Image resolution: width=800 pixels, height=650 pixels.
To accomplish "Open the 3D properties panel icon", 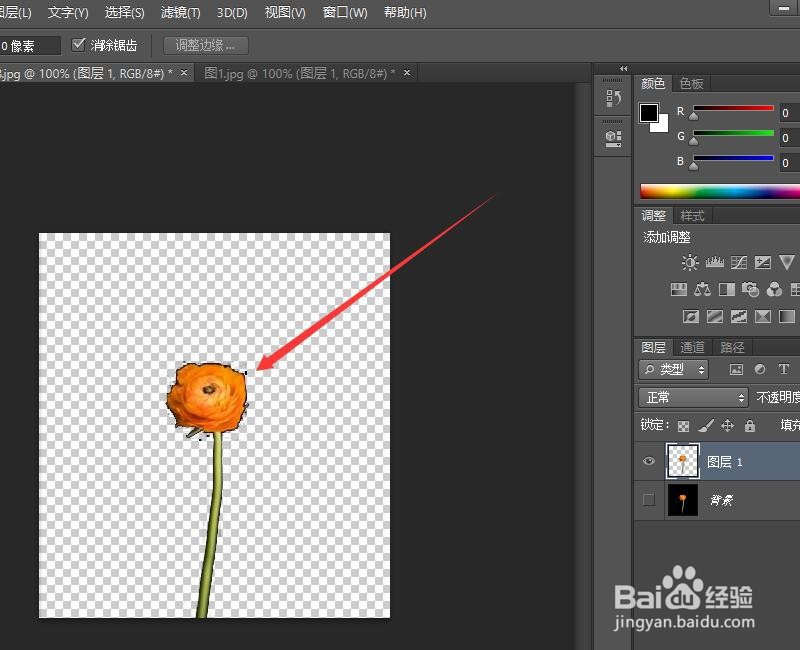I will [613, 138].
